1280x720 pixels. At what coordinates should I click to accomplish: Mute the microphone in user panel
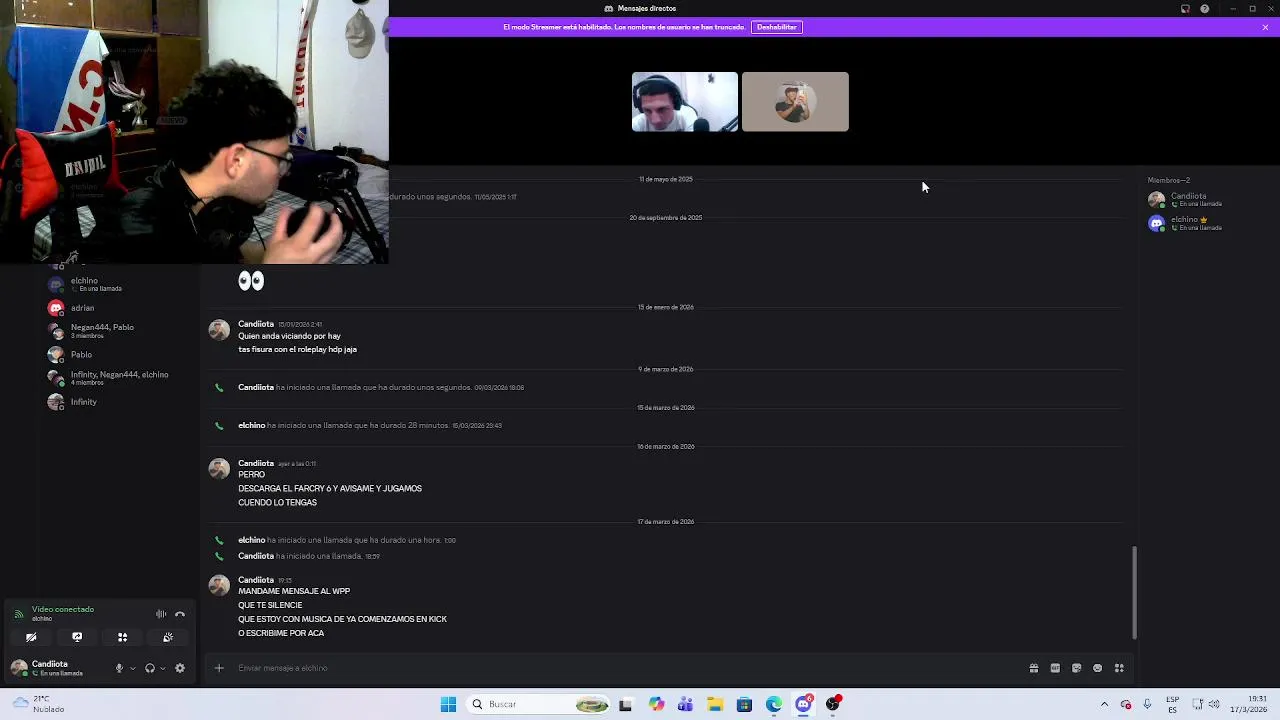click(x=119, y=668)
